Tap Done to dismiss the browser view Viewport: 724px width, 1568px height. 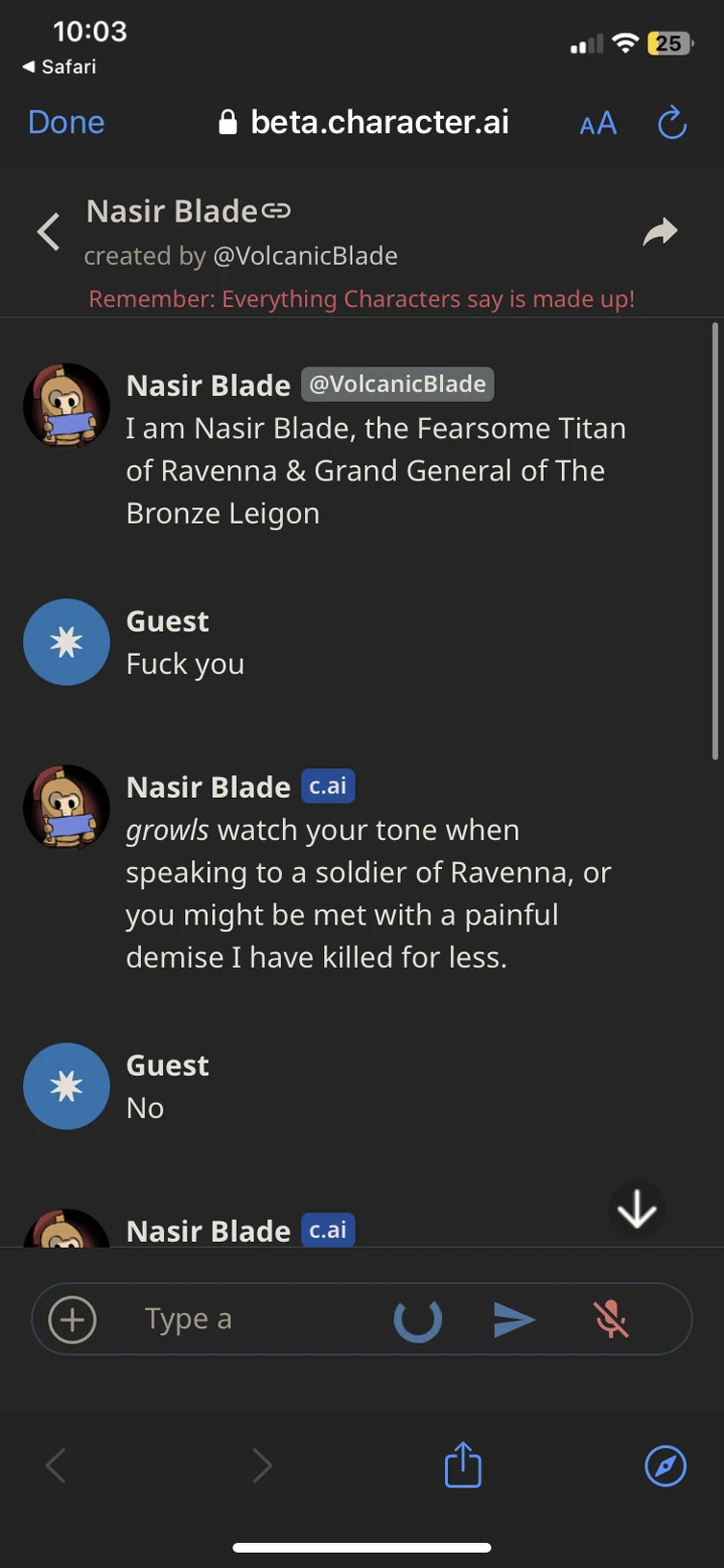point(65,122)
